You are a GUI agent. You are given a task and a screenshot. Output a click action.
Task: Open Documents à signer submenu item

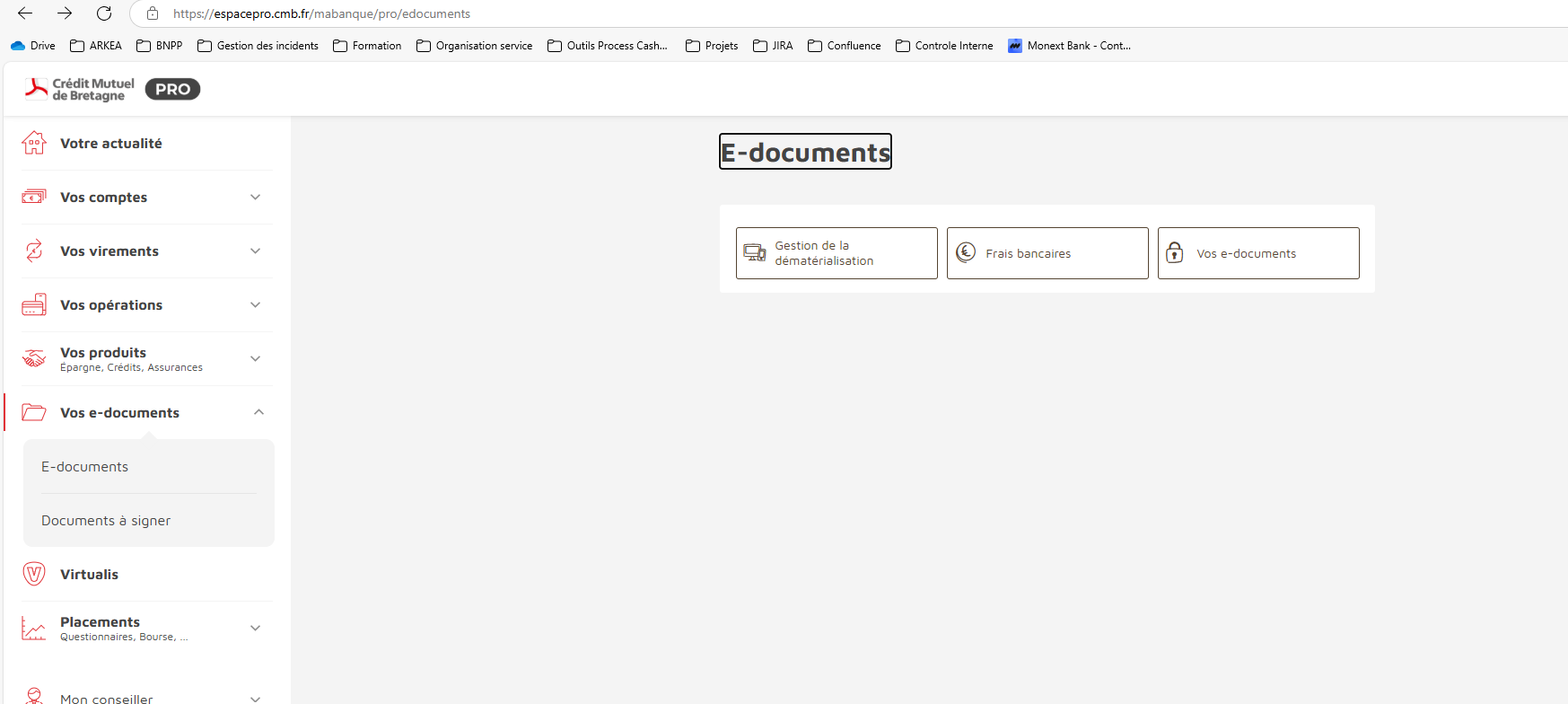pos(106,520)
